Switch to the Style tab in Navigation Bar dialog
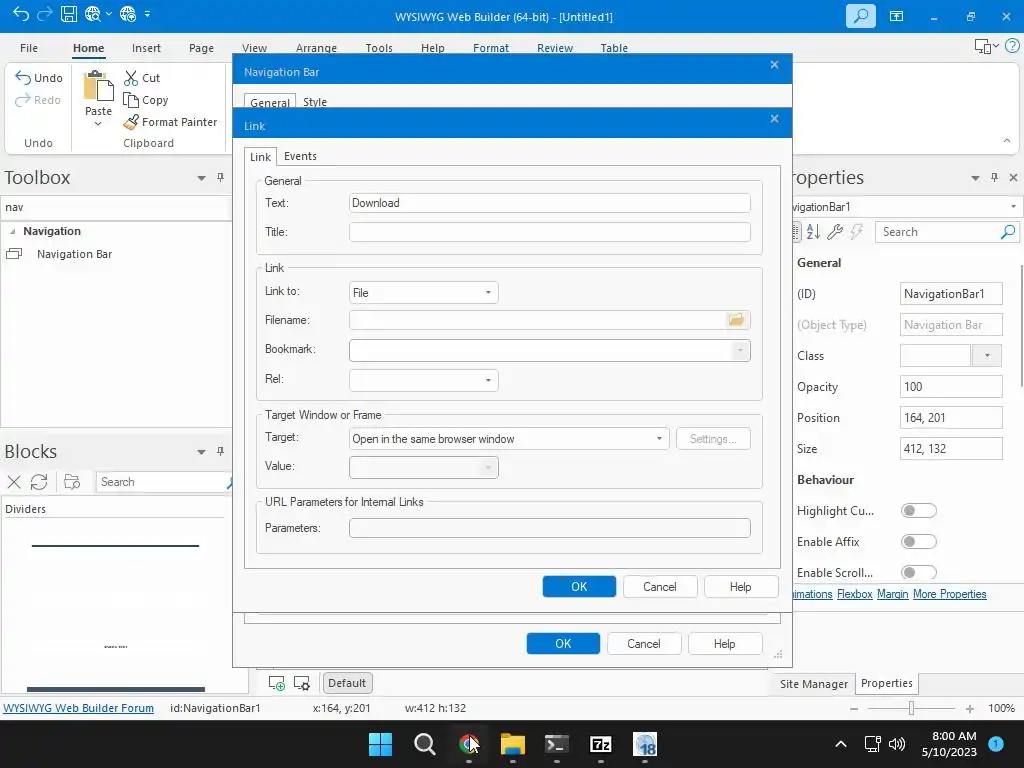The width and height of the screenshot is (1024, 768). click(315, 102)
